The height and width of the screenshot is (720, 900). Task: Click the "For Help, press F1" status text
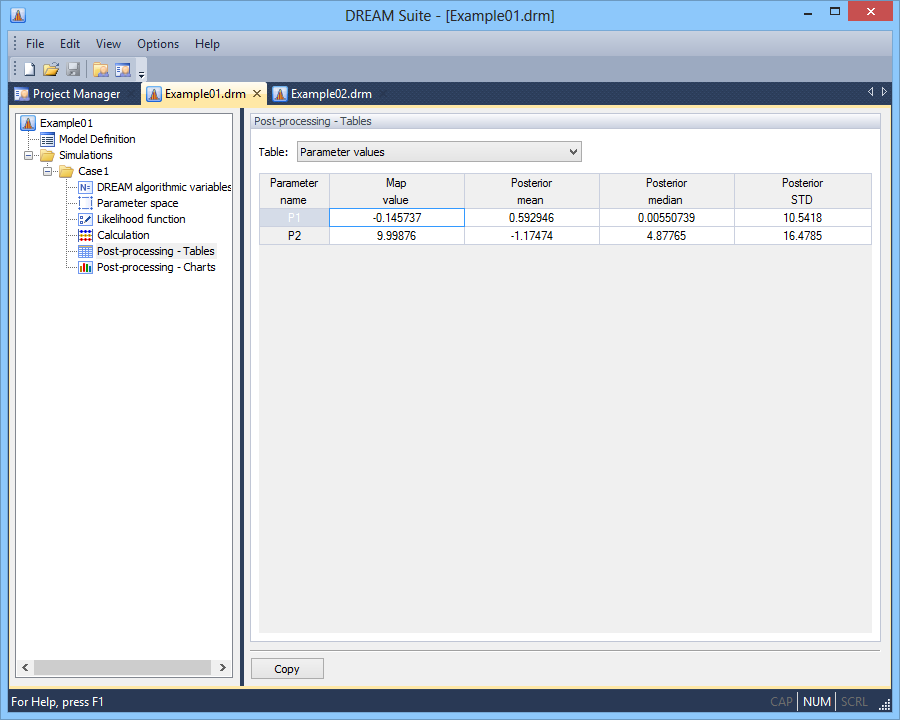(x=57, y=702)
